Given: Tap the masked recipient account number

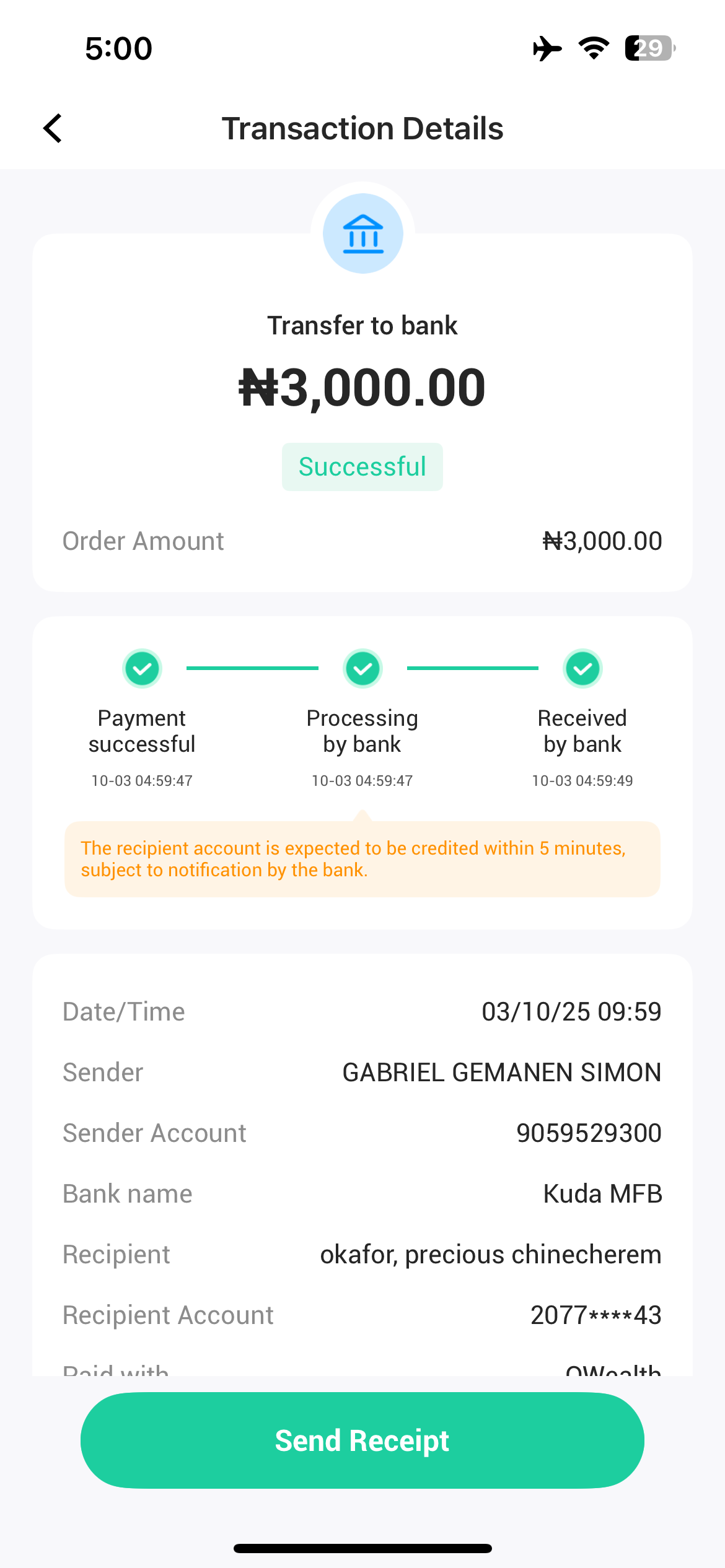Looking at the screenshot, I should (596, 1315).
